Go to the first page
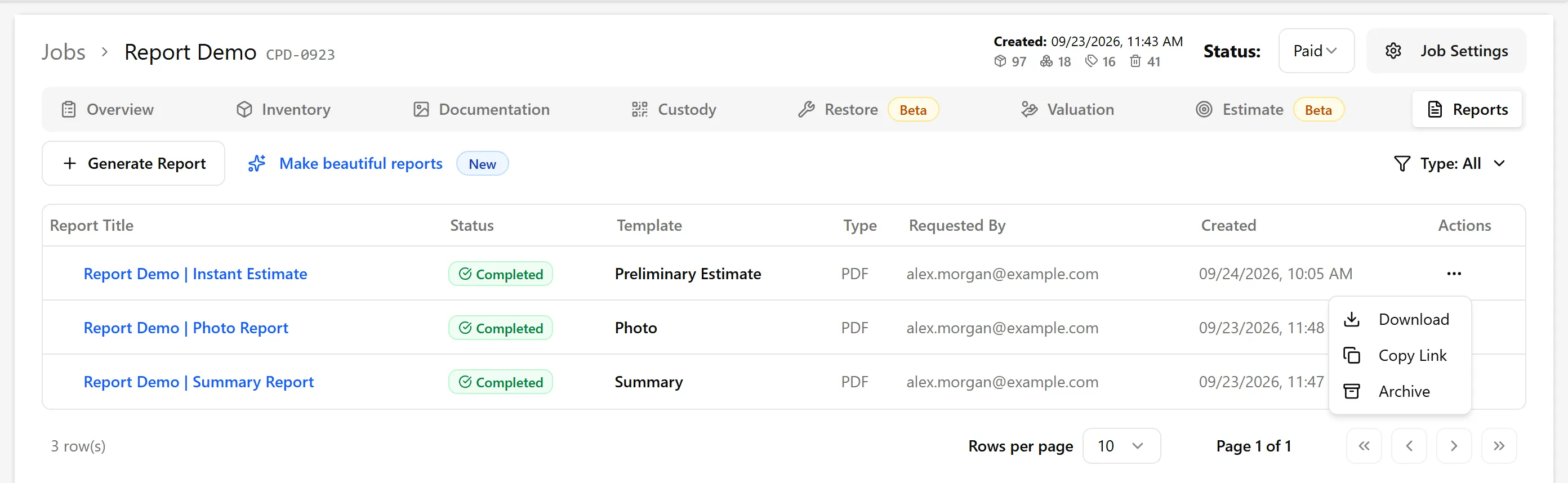 [x=1364, y=446]
